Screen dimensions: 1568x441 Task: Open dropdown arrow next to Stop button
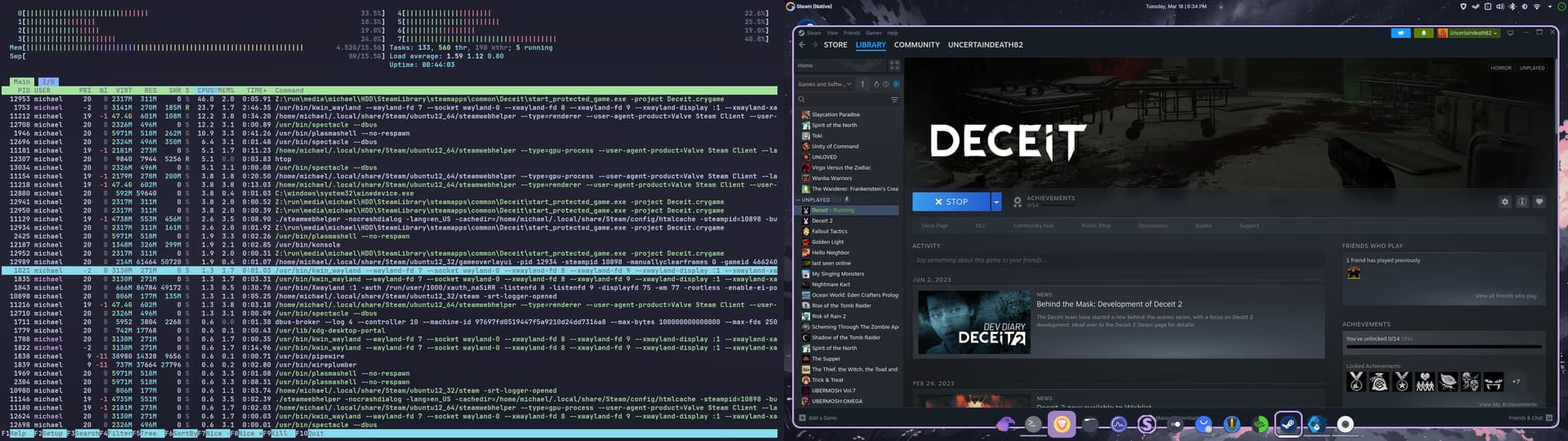point(996,202)
